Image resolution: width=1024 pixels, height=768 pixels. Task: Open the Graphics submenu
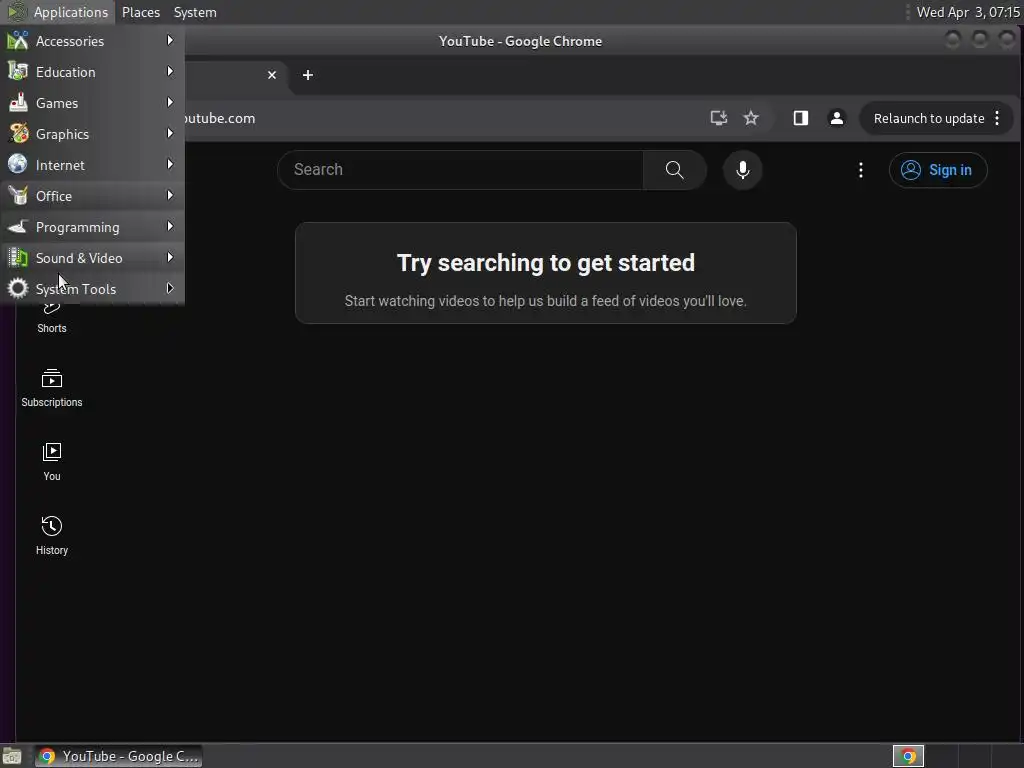(x=92, y=134)
